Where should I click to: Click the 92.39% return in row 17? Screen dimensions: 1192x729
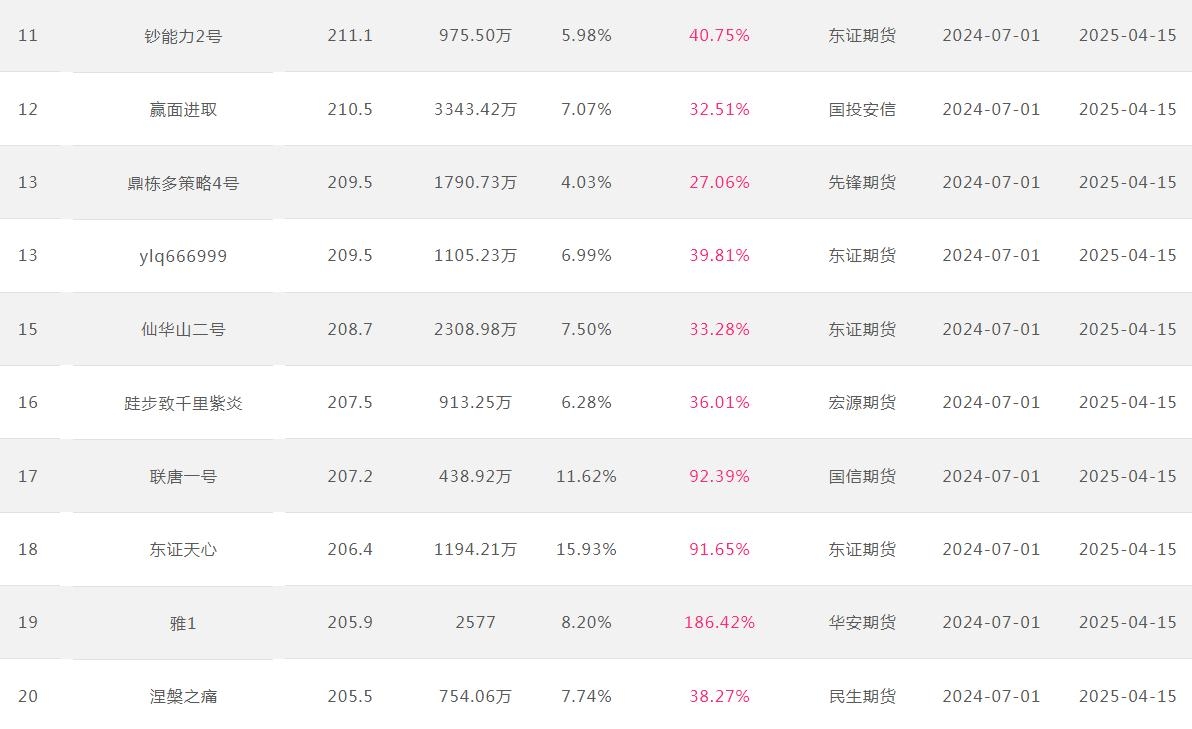(719, 476)
